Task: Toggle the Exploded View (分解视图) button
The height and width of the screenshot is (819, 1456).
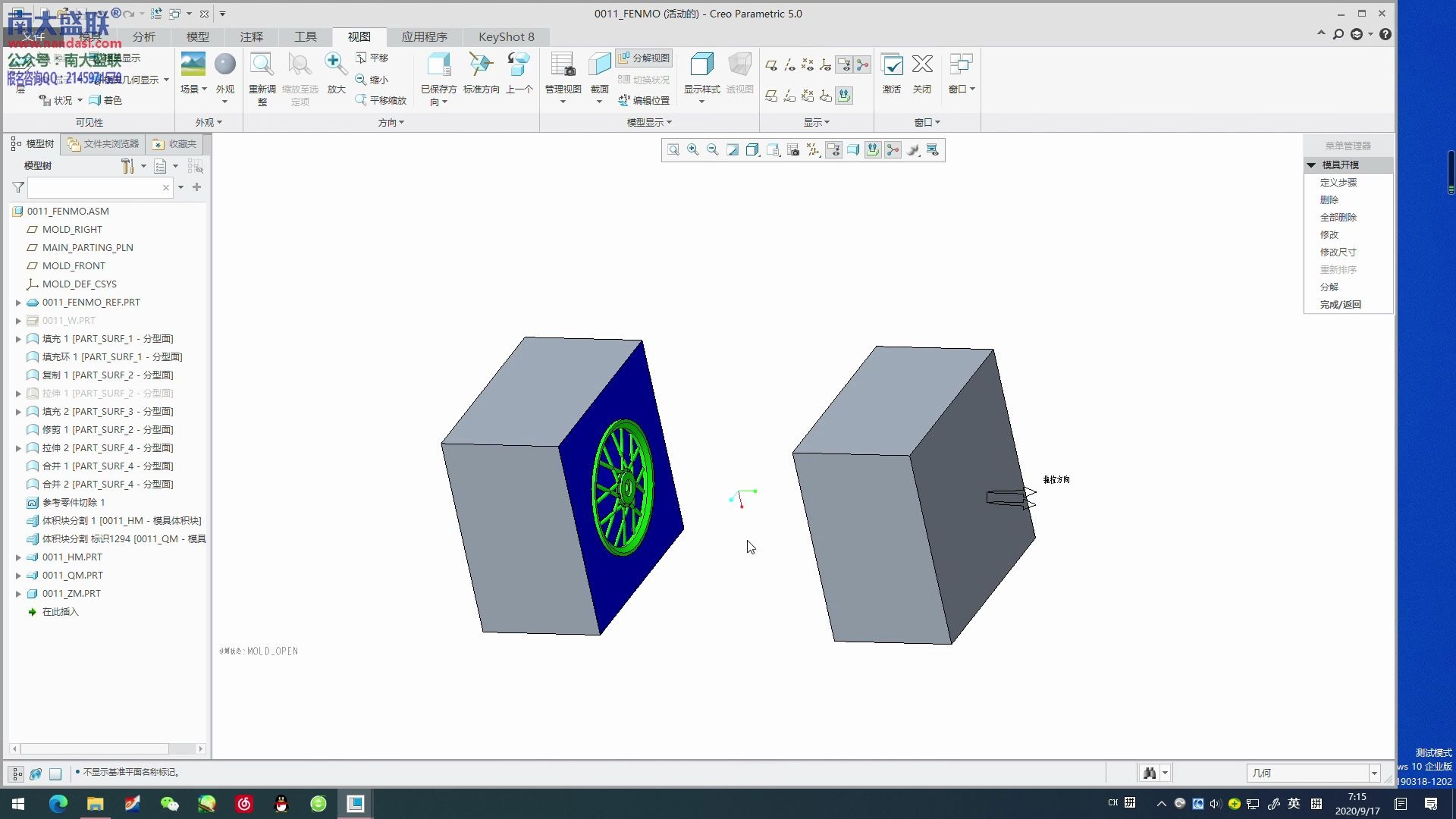Action: pyautogui.click(x=644, y=58)
